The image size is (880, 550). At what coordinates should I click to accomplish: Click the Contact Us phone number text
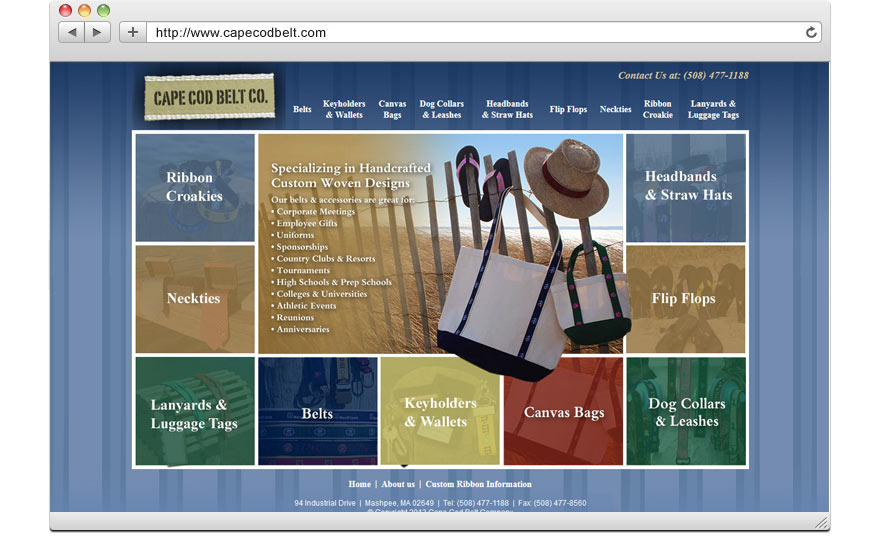[x=683, y=75]
